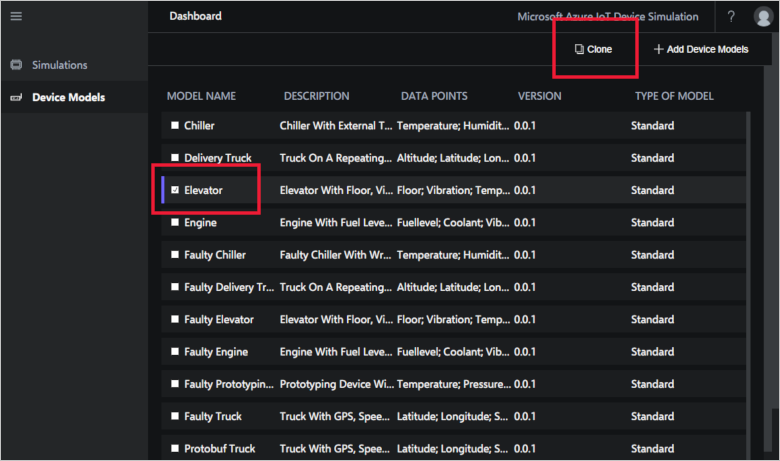
Task: Click 'Fuellevel; Coolant; Vib...' in Engine row
Action: click(x=453, y=223)
